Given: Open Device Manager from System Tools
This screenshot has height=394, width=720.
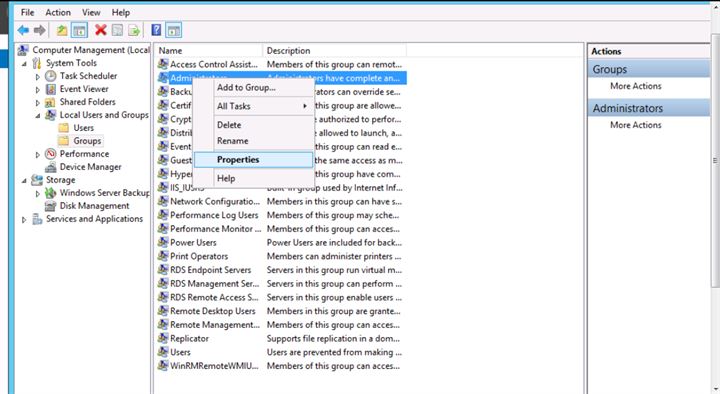Looking at the screenshot, I should pos(90,167).
